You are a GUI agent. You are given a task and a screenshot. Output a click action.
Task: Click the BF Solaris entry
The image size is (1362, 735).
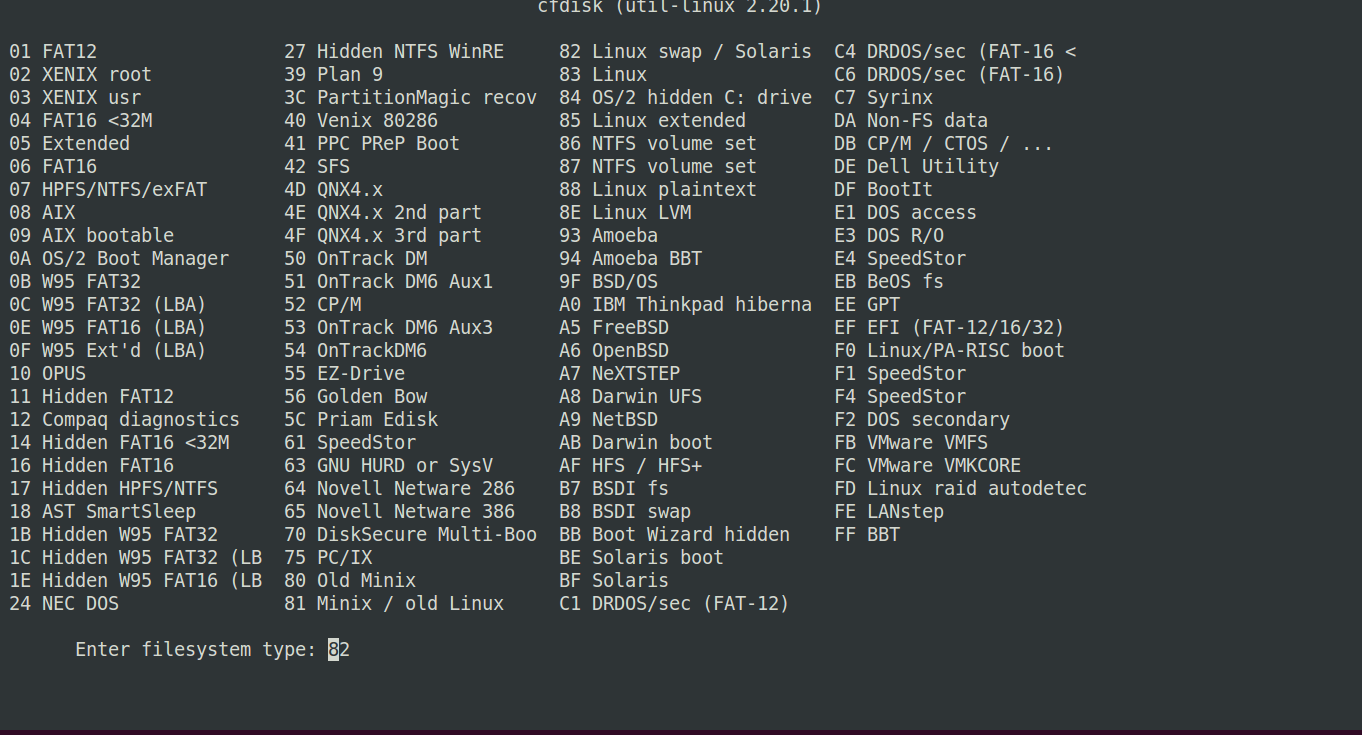coord(614,581)
